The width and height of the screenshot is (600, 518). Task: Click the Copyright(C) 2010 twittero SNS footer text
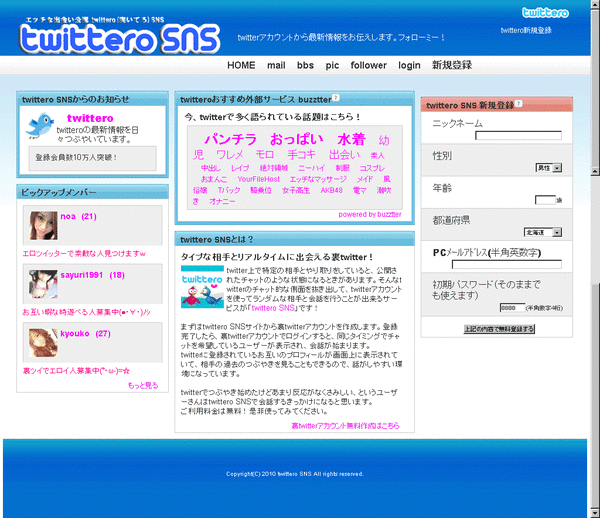pyautogui.click(x=295, y=474)
